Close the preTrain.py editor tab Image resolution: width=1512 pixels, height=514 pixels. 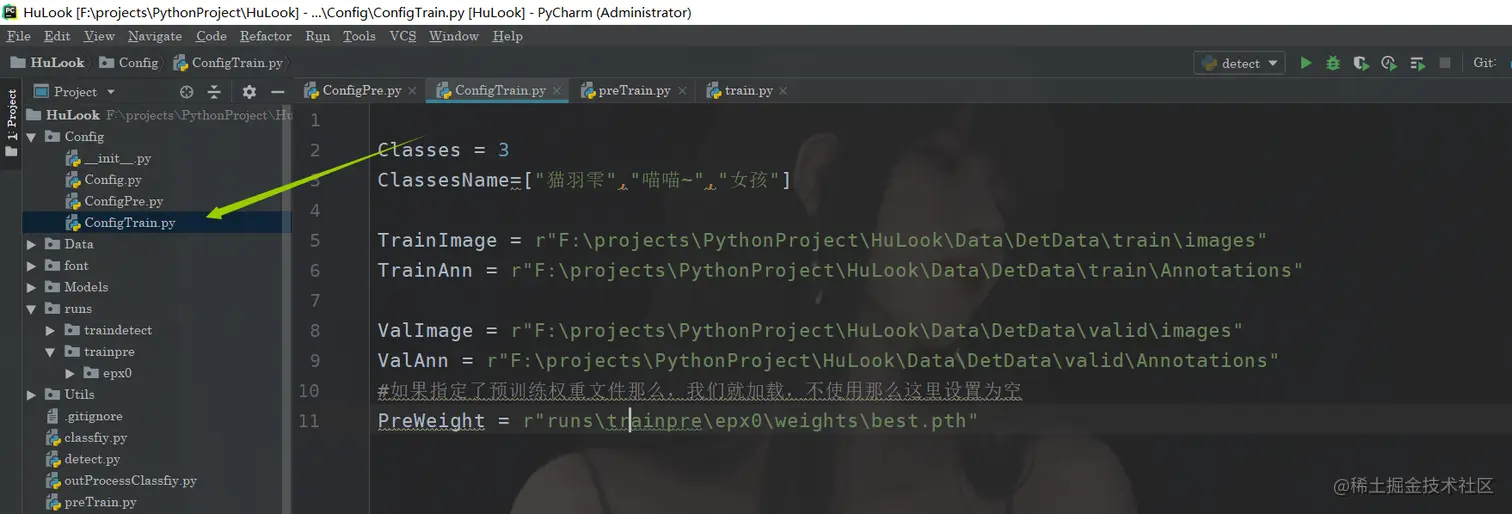(x=682, y=90)
